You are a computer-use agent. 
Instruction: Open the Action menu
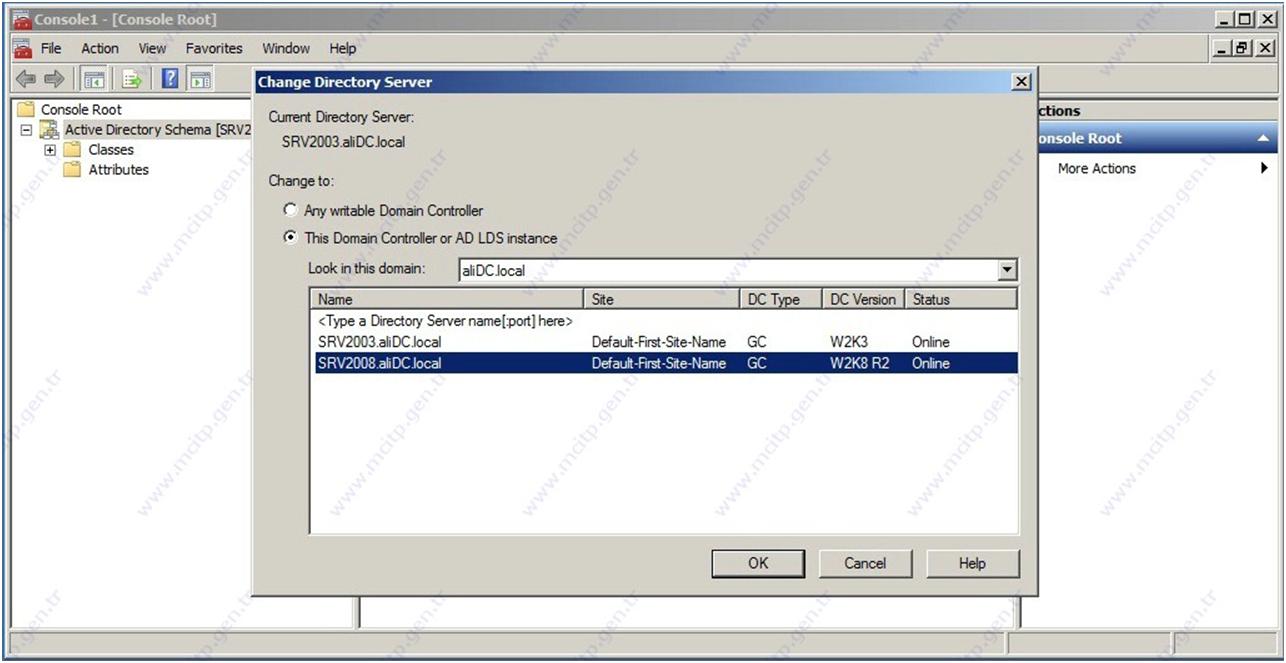tap(100, 48)
